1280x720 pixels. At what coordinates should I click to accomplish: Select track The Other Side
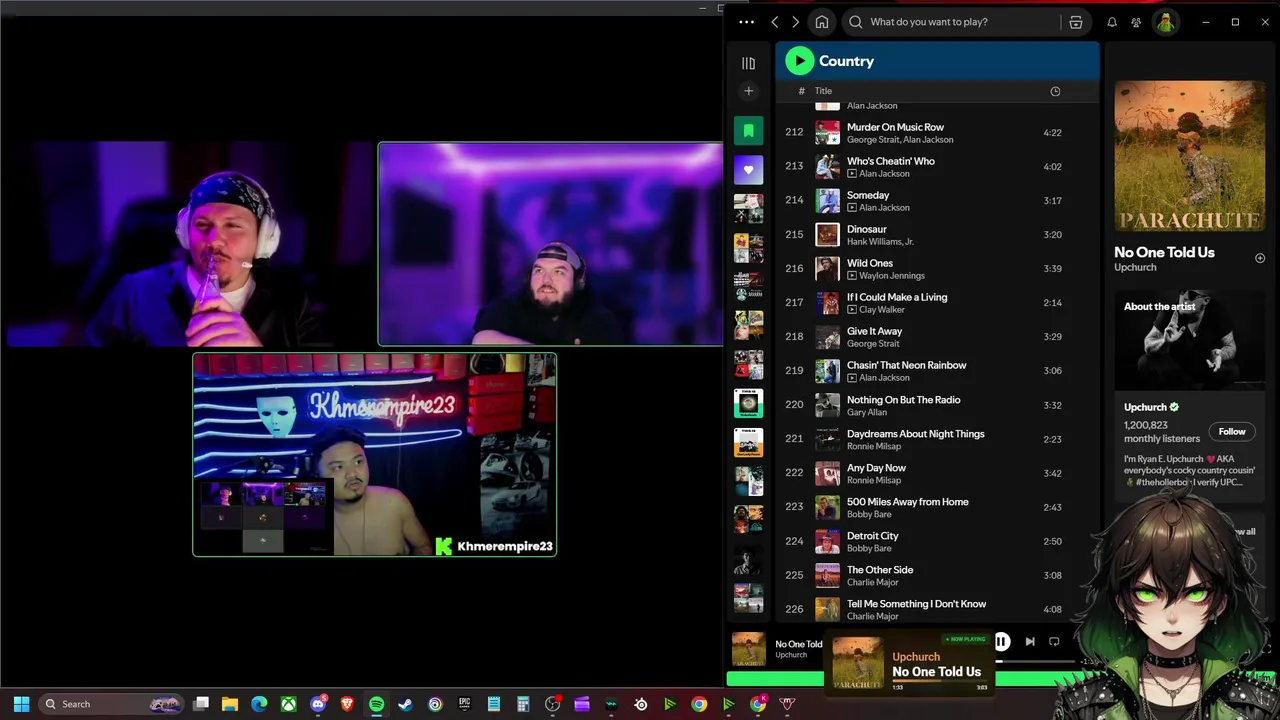937,574
